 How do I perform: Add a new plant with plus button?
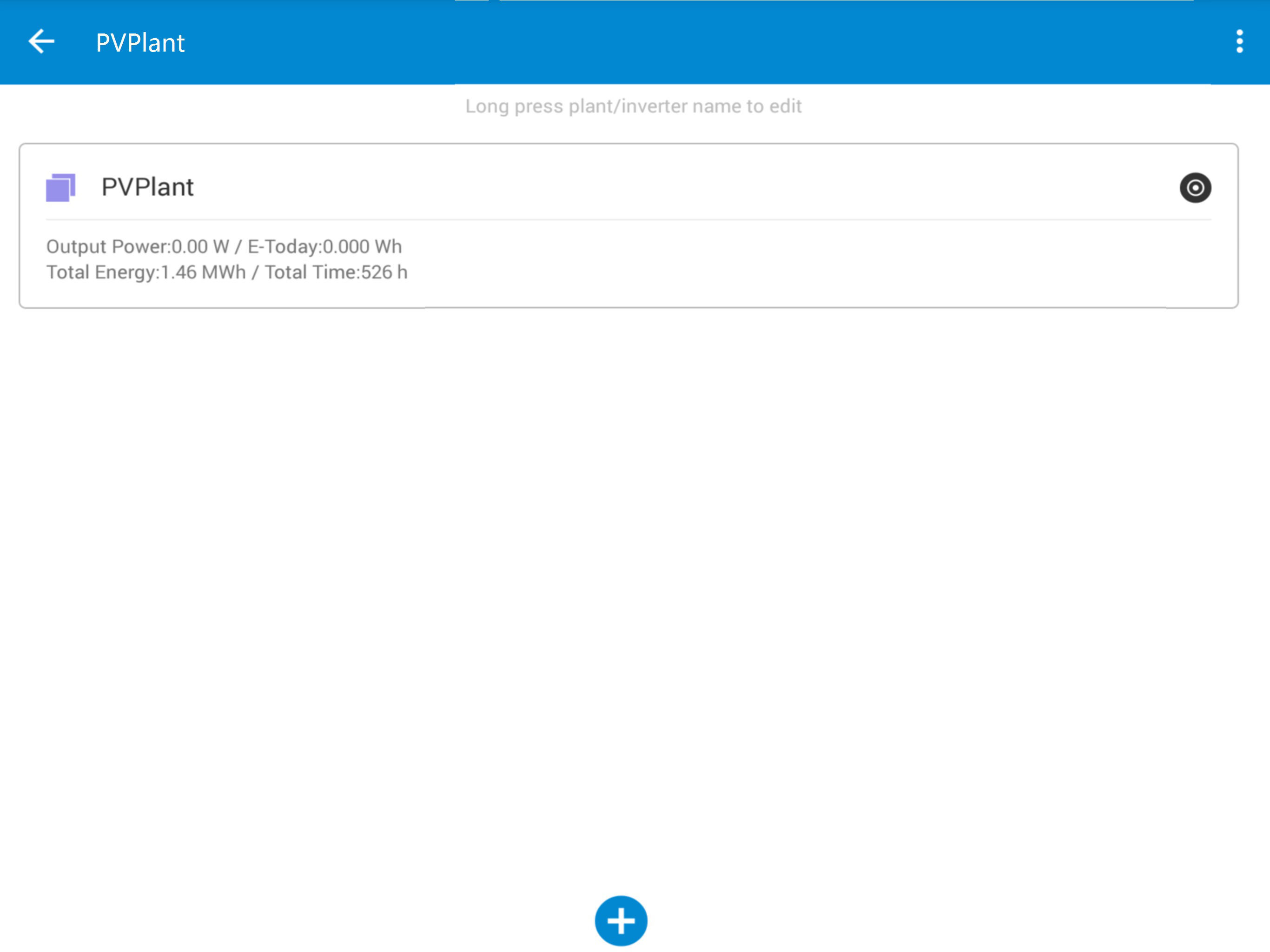(x=621, y=920)
